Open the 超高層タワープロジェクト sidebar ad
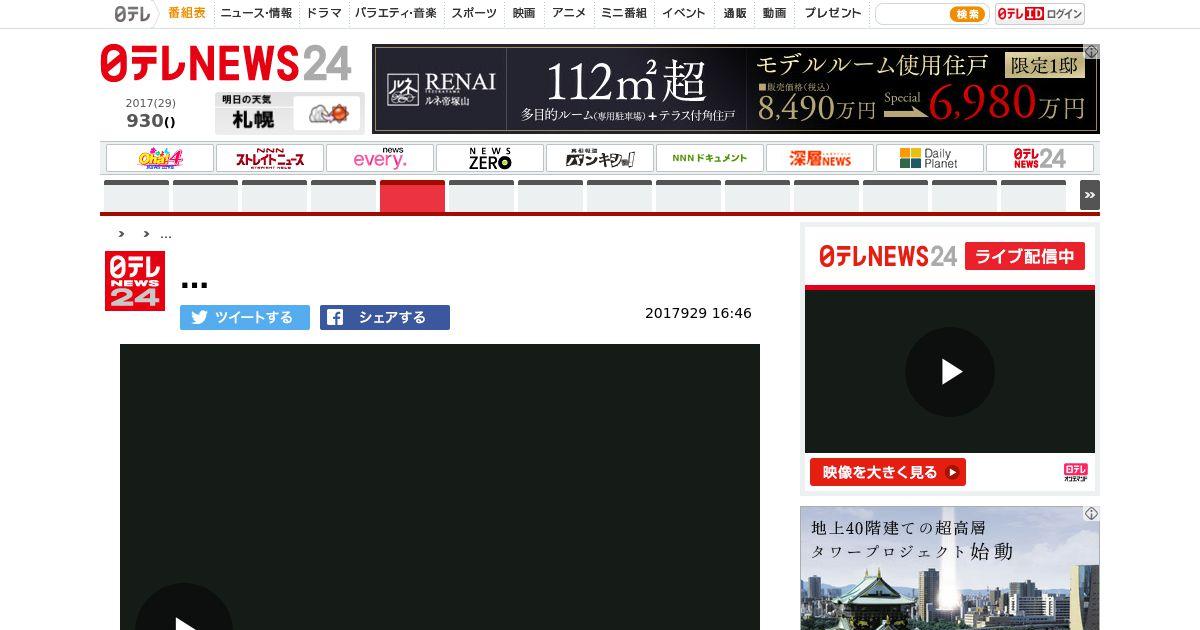This screenshot has width=1200, height=630. (950, 568)
